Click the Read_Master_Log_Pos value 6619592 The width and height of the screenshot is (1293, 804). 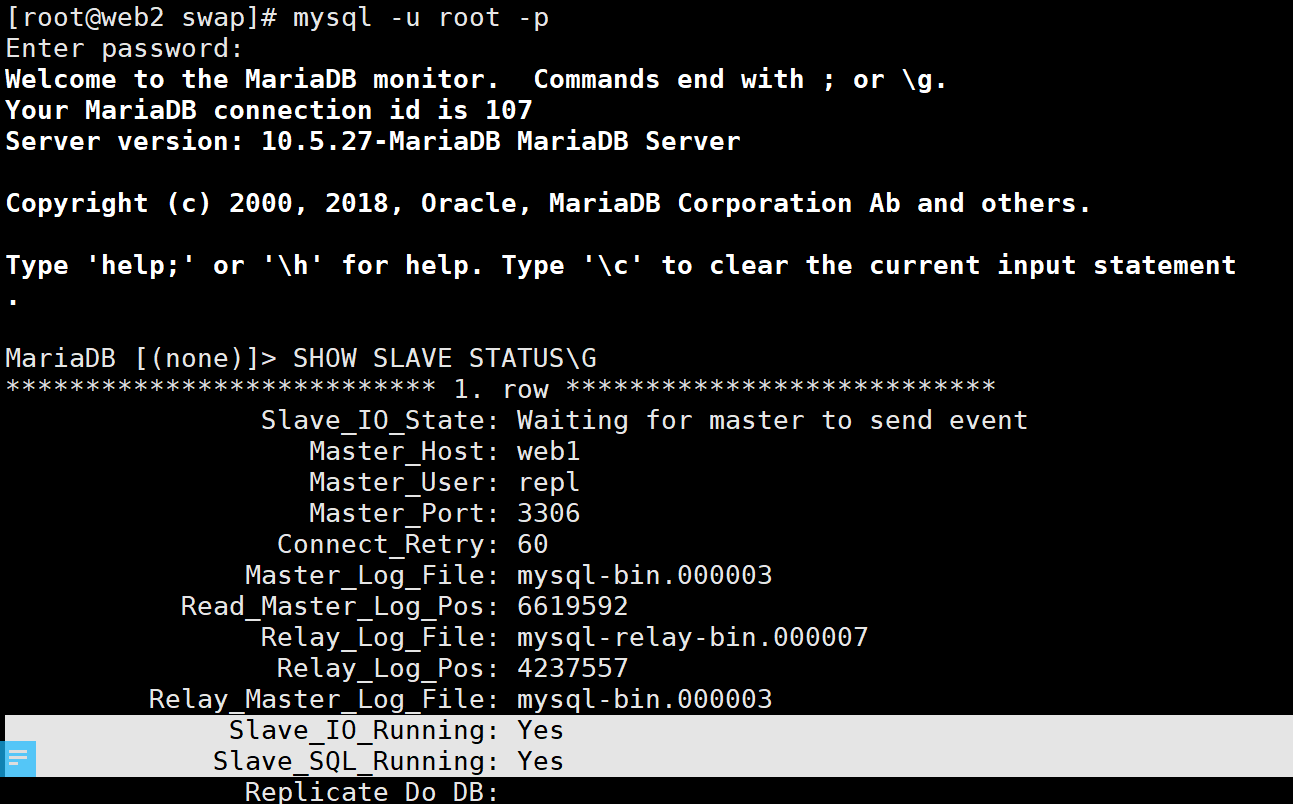point(572,606)
